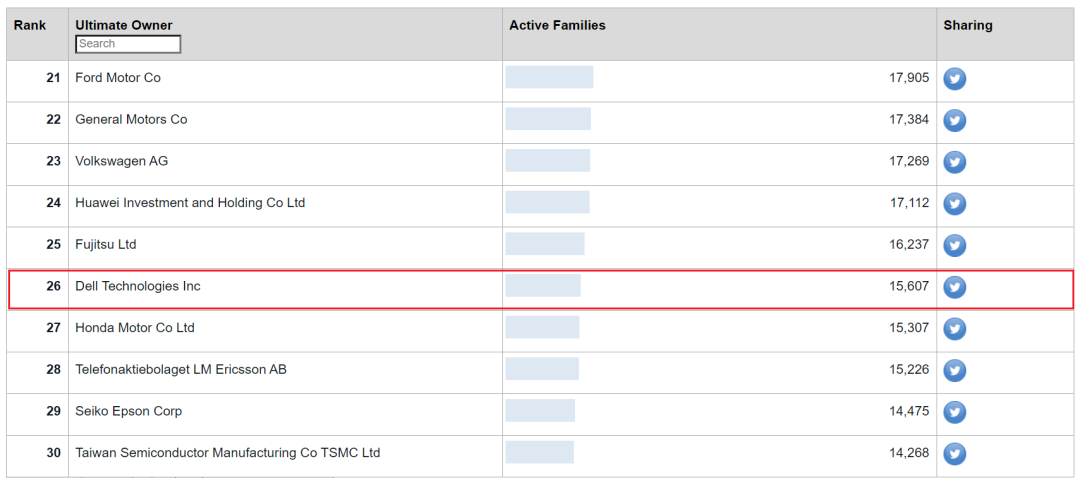The height and width of the screenshot is (478, 1080).
Task: Click Twitter icon in Fujitsu Ltd row
Action: coord(955,246)
